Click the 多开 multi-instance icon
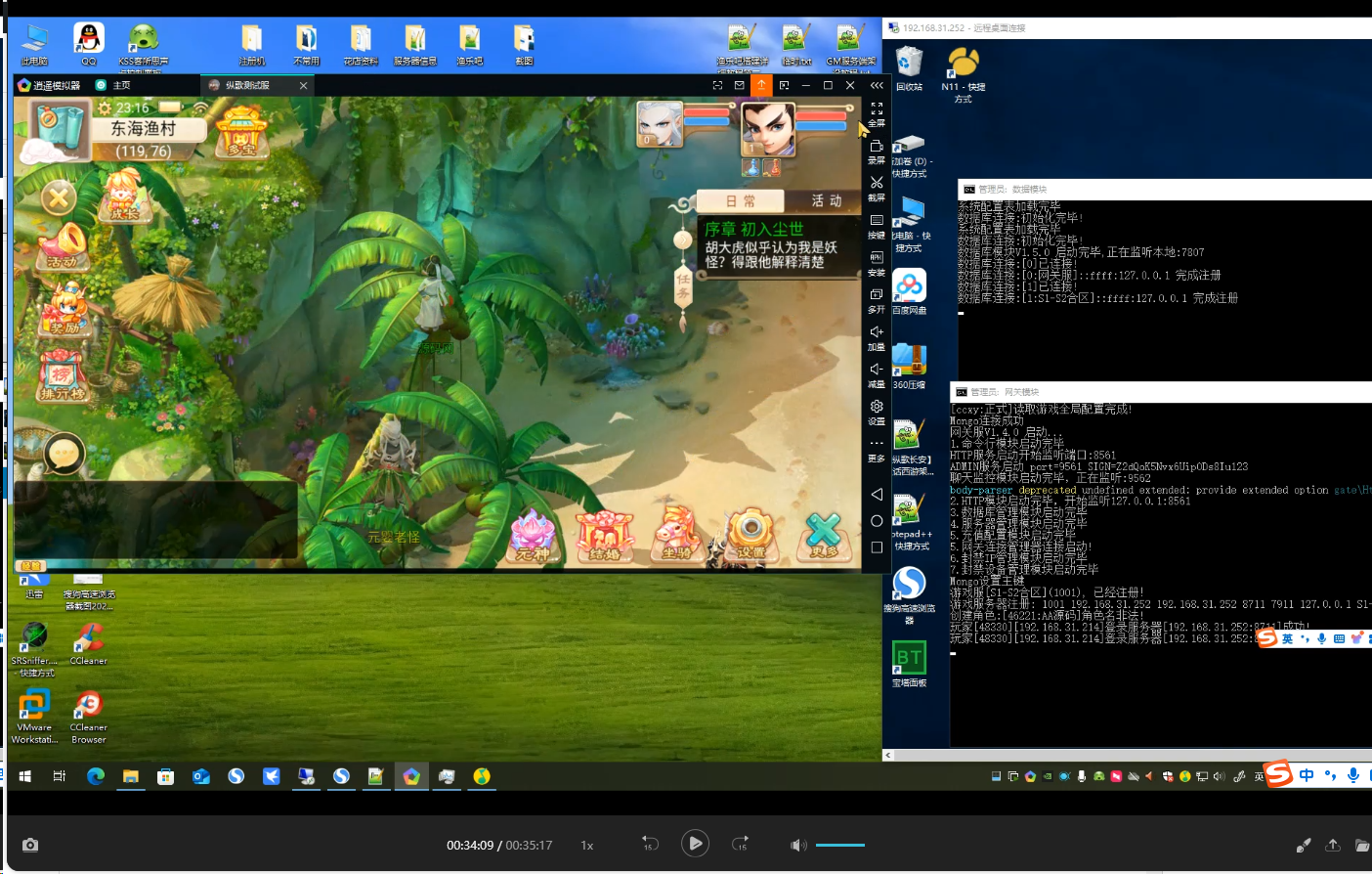Viewport: 1372px width, 874px height. point(877,300)
